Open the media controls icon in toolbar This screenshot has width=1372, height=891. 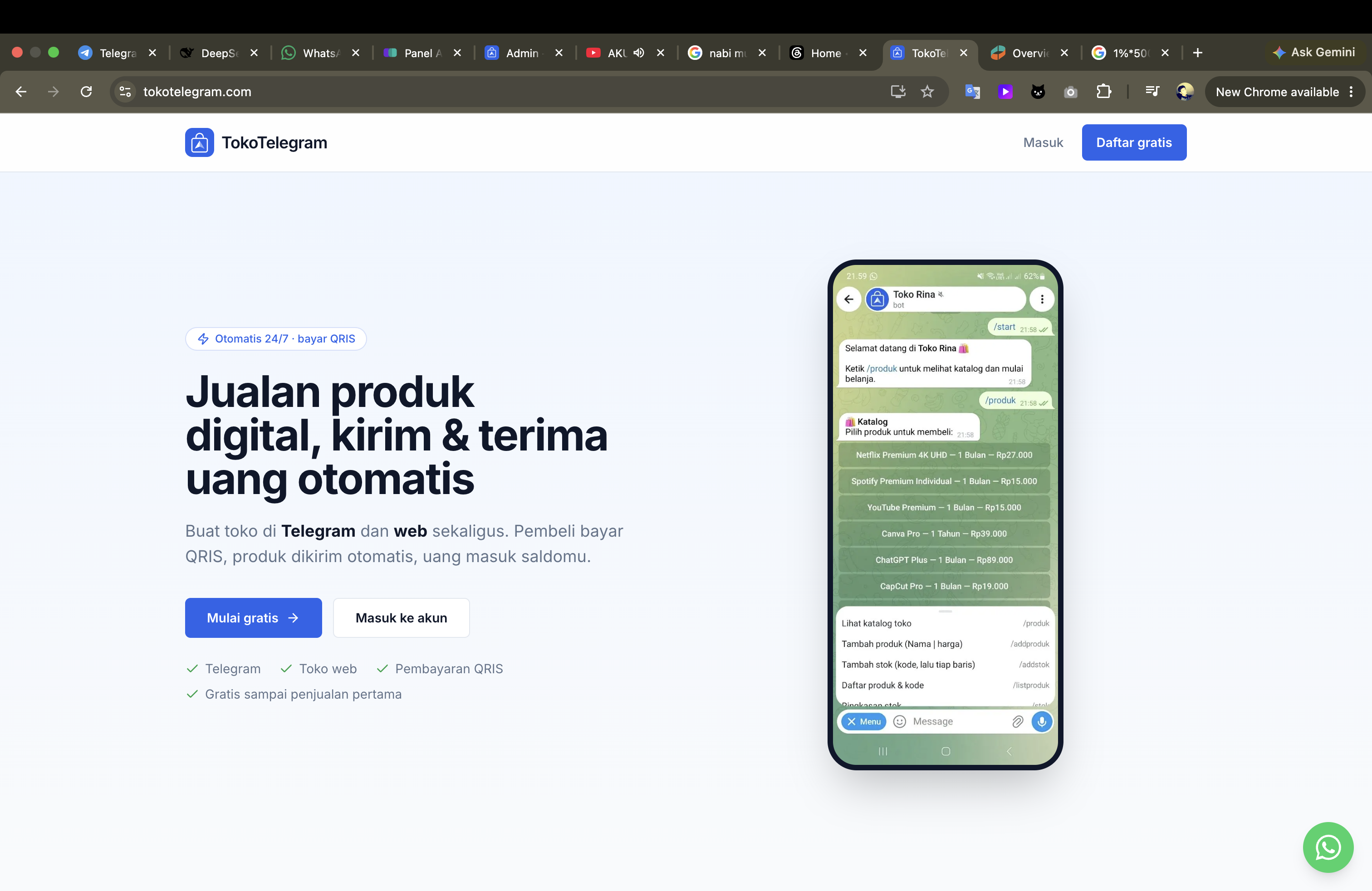(1152, 92)
